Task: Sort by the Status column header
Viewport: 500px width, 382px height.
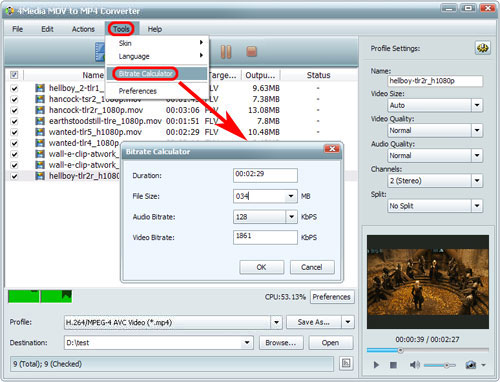Action: 318,75
